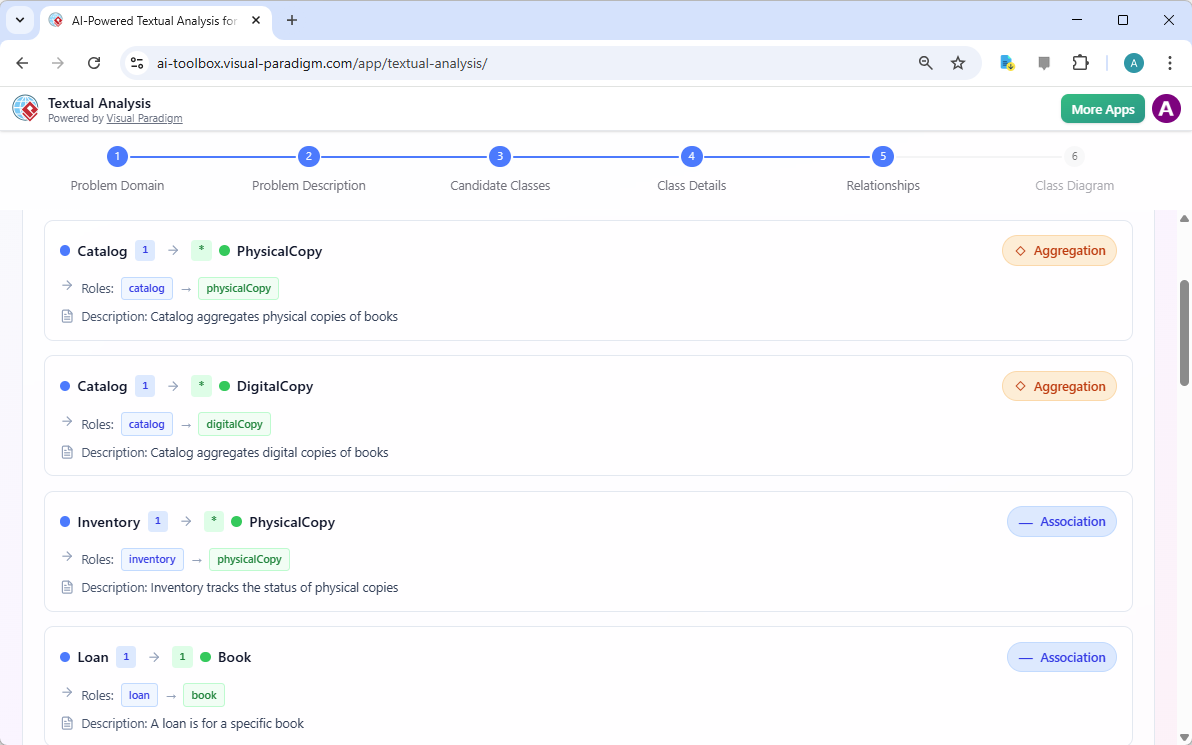Image resolution: width=1192 pixels, height=745 pixels.
Task: Click Aggregation badge for Catalog to PhysicalCopy
Action: [1059, 251]
